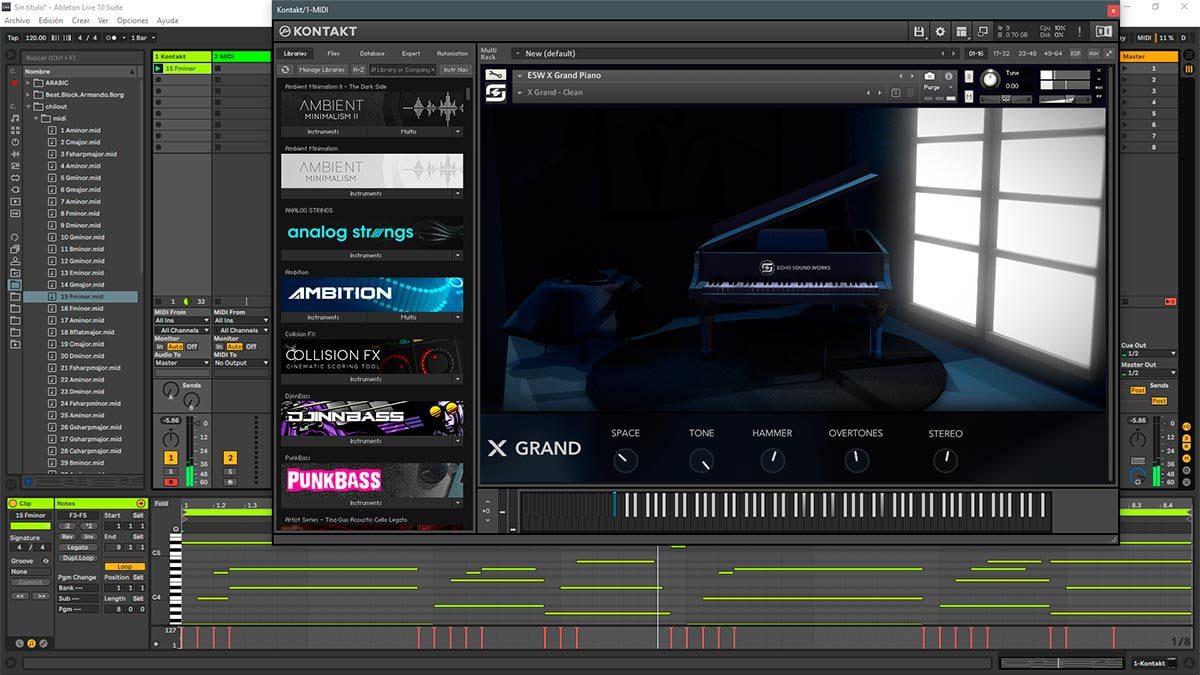Screen dimensions: 1200x675
Task: Click the Library or Company search field
Action: (402, 70)
